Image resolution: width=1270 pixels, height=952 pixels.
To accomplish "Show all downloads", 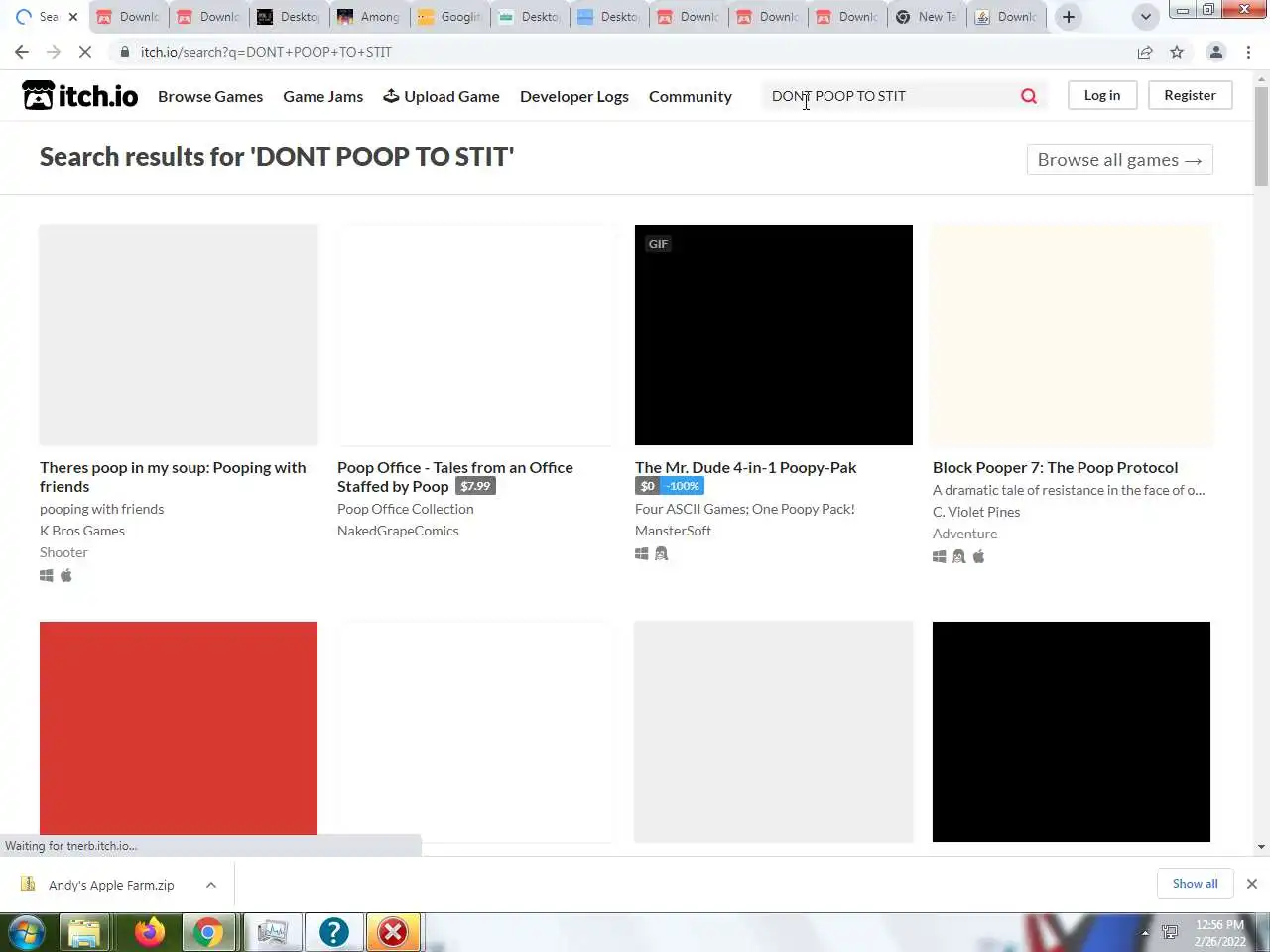I will (1195, 884).
